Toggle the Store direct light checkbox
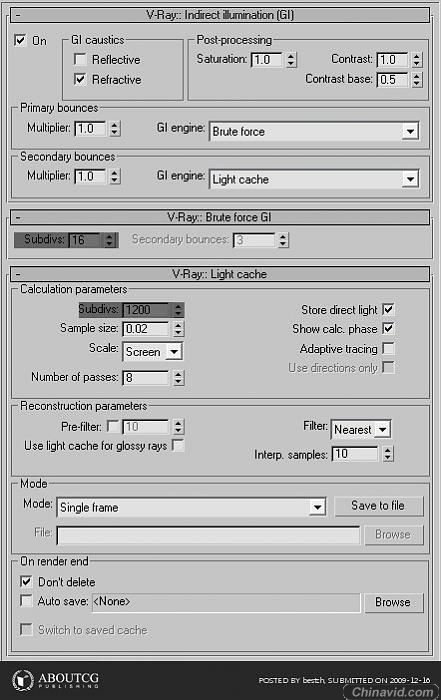 point(388,309)
